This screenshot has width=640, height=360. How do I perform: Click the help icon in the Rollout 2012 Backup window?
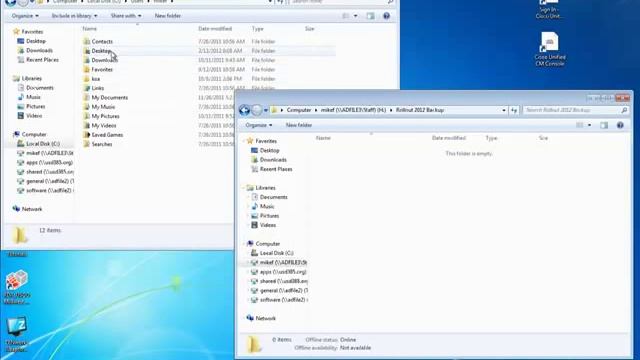(620, 125)
